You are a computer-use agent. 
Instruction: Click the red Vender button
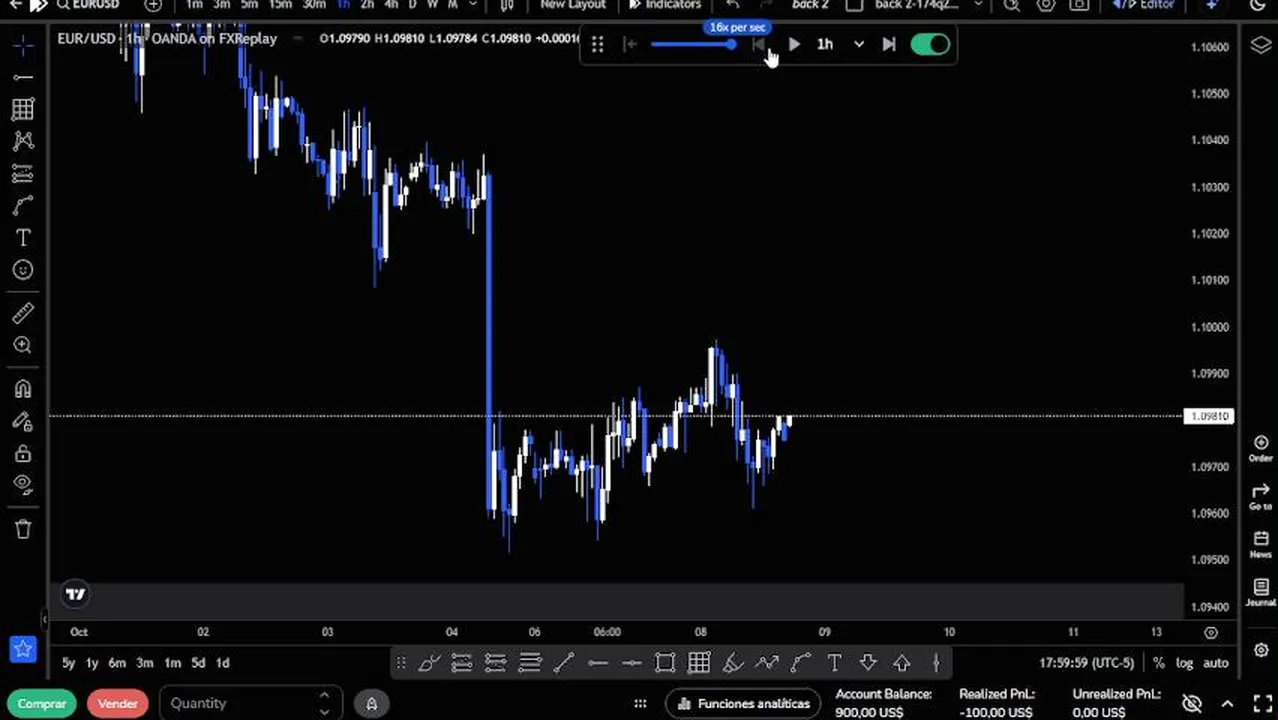pyautogui.click(x=118, y=704)
